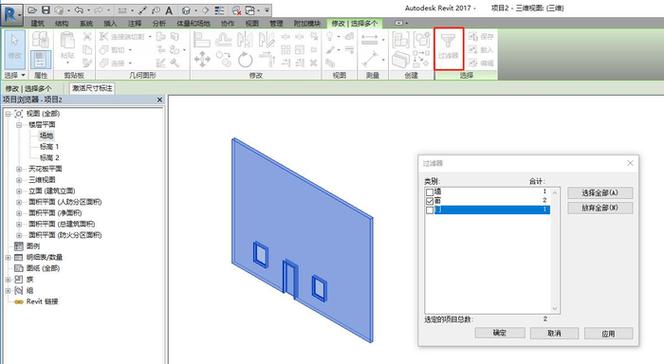Click the Undo icon in quick access toolbar
The height and width of the screenshot is (364, 664).
[78, 10]
